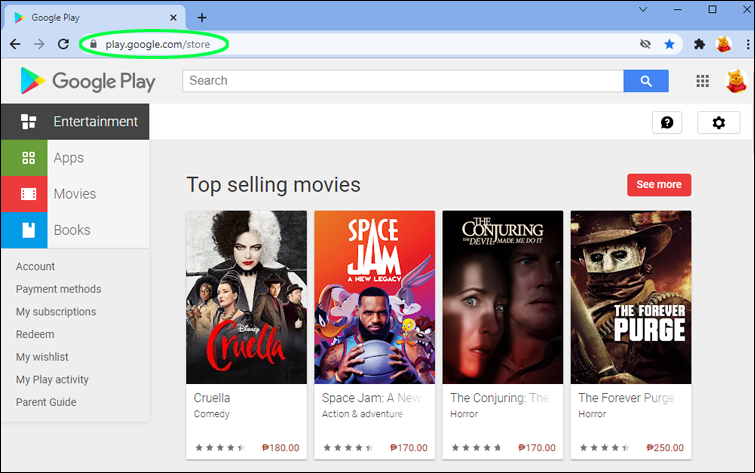The width and height of the screenshot is (755, 473).
Task: Open the Extensions puzzle piece icon
Action: point(699,44)
